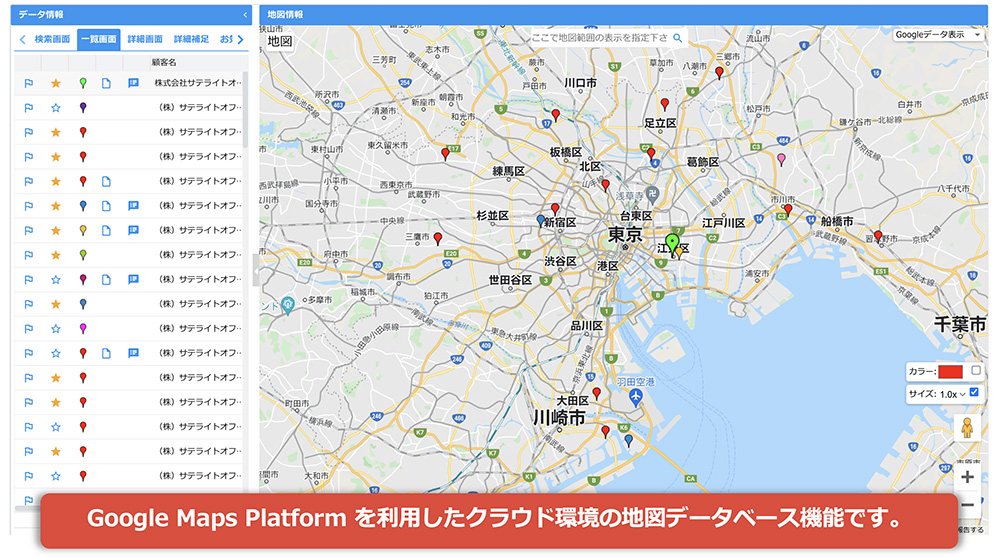This screenshot has height=559, width=1000.
Task: Click the 地図 map type button
Action: [279, 41]
